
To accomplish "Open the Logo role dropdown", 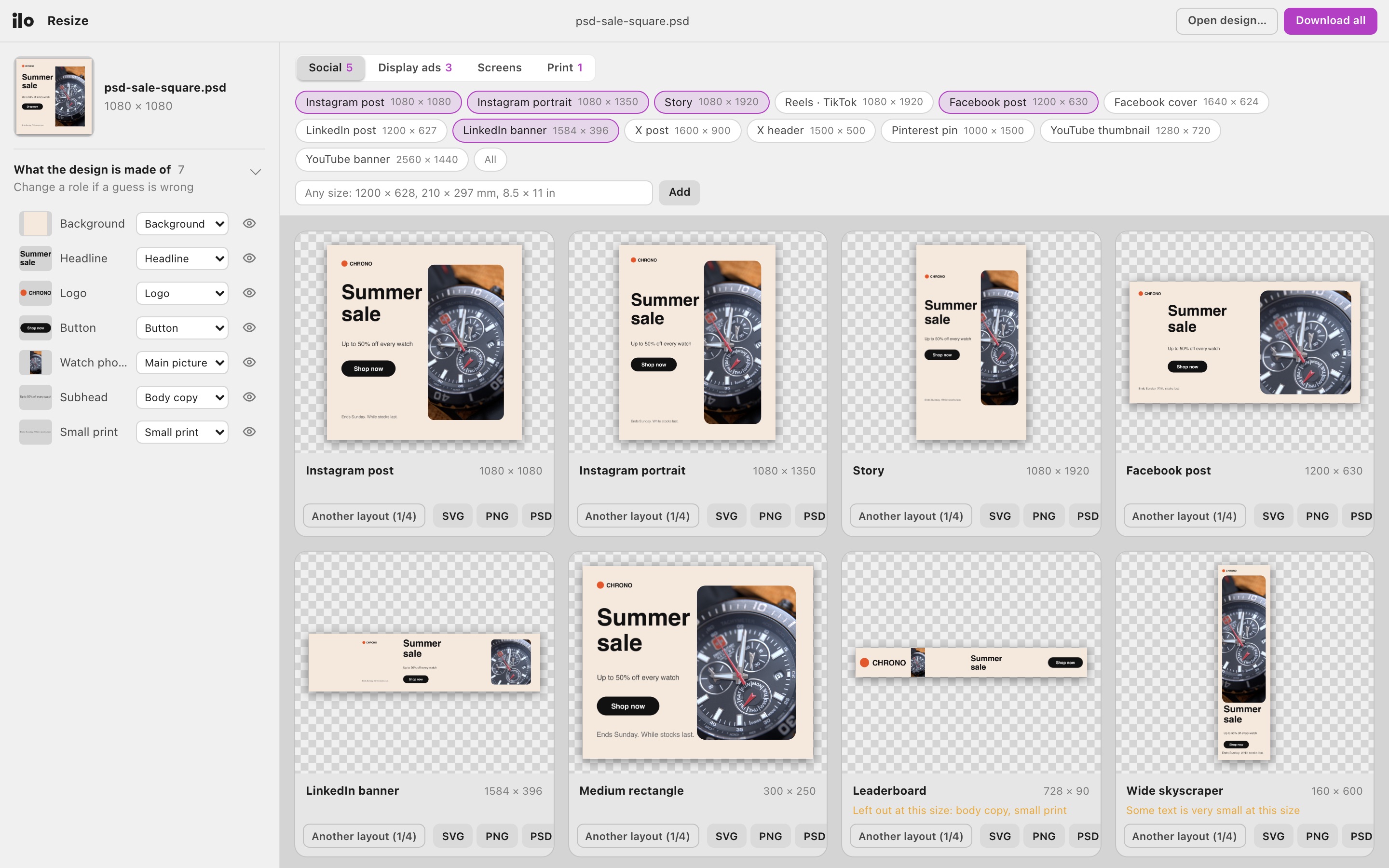I will pos(182,293).
